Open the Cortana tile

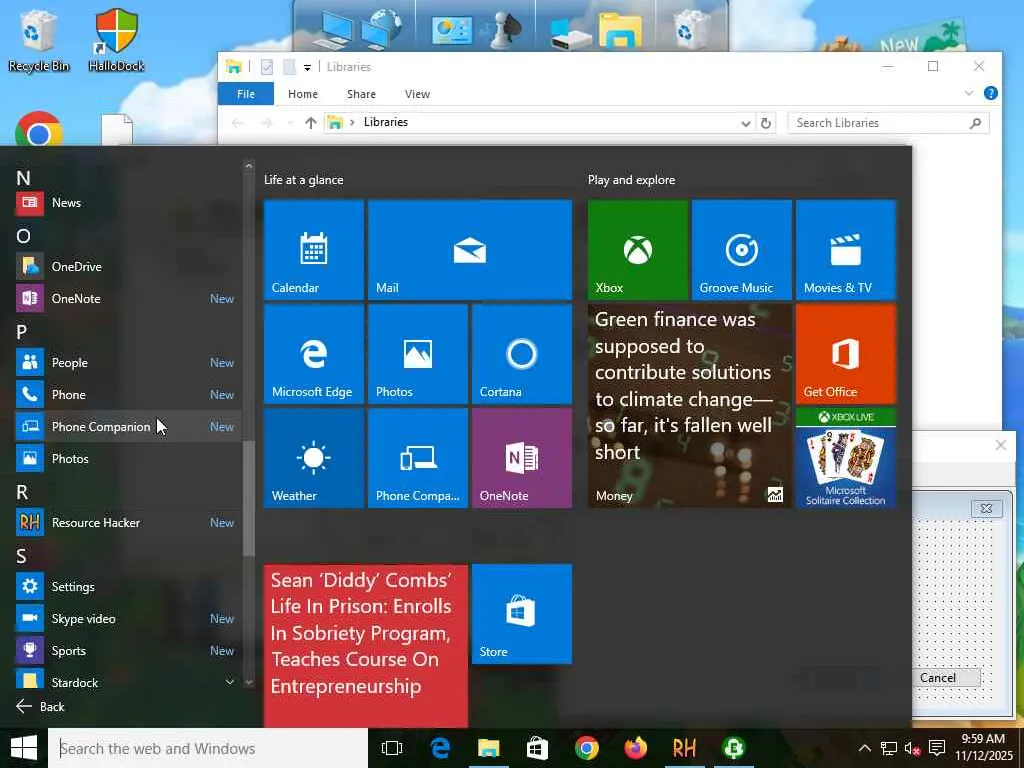pyautogui.click(x=522, y=354)
